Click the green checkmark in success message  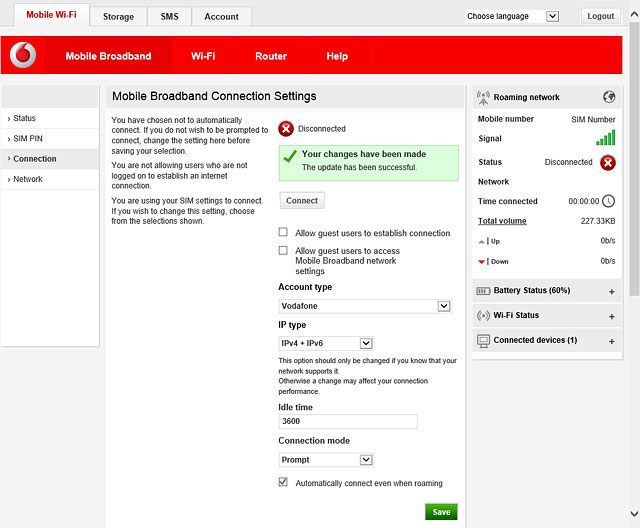click(x=290, y=156)
